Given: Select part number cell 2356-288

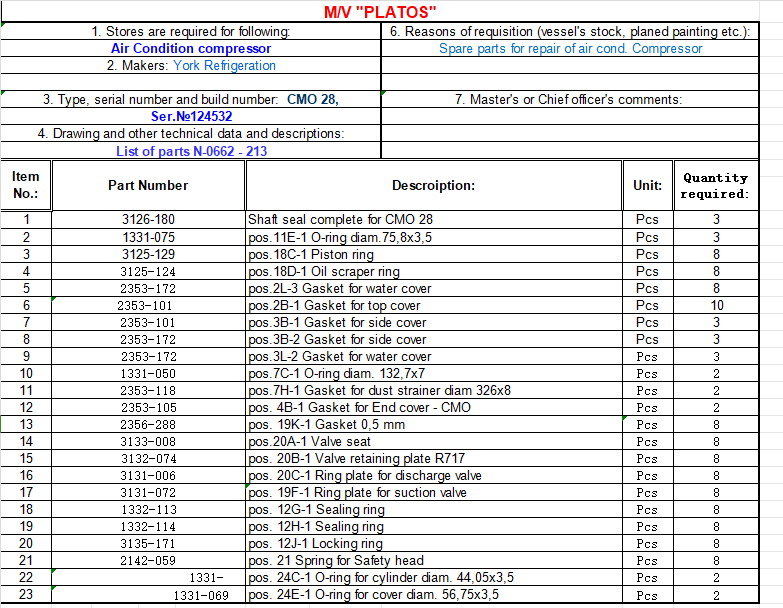Looking at the screenshot, I should [x=148, y=424].
